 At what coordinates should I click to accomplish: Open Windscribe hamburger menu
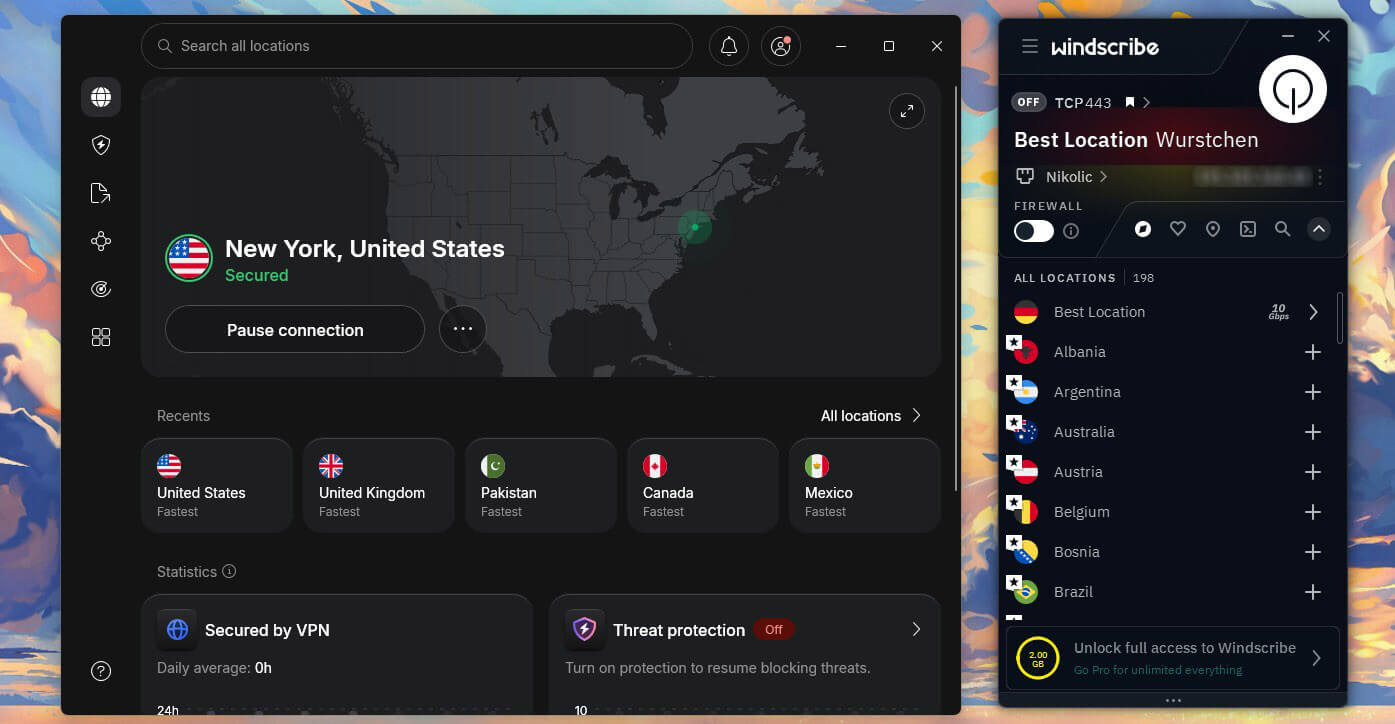(1029, 46)
